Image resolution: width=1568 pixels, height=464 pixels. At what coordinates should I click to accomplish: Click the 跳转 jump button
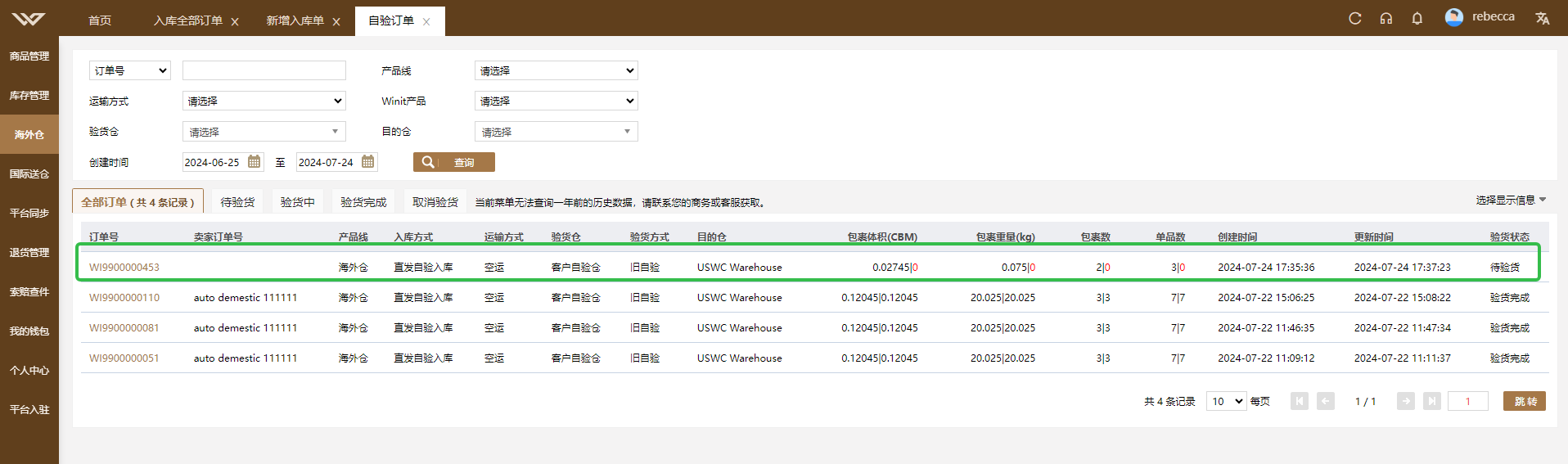(x=1525, y=401)
